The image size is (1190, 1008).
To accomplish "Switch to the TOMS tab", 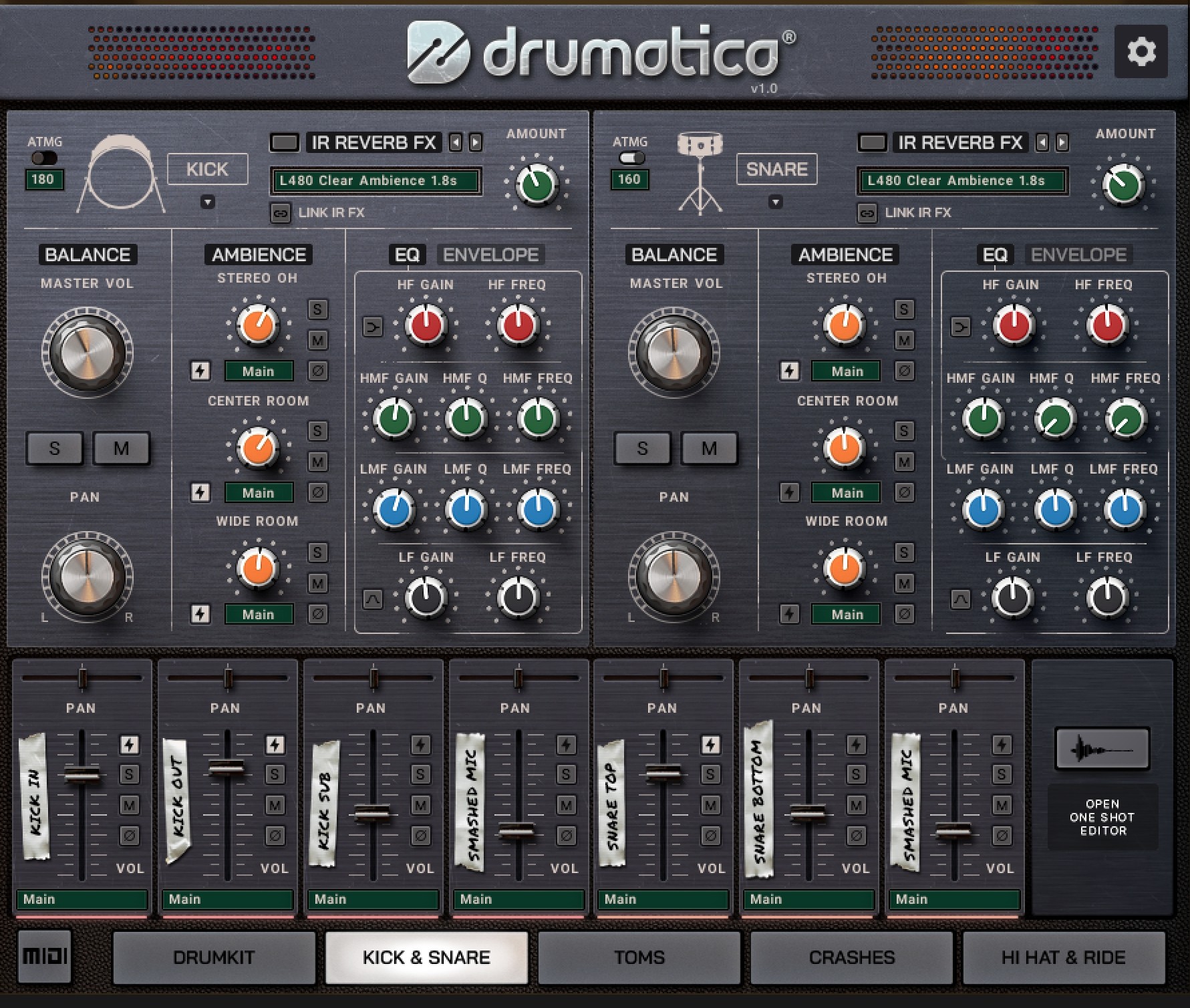I will tap(639, 957).
